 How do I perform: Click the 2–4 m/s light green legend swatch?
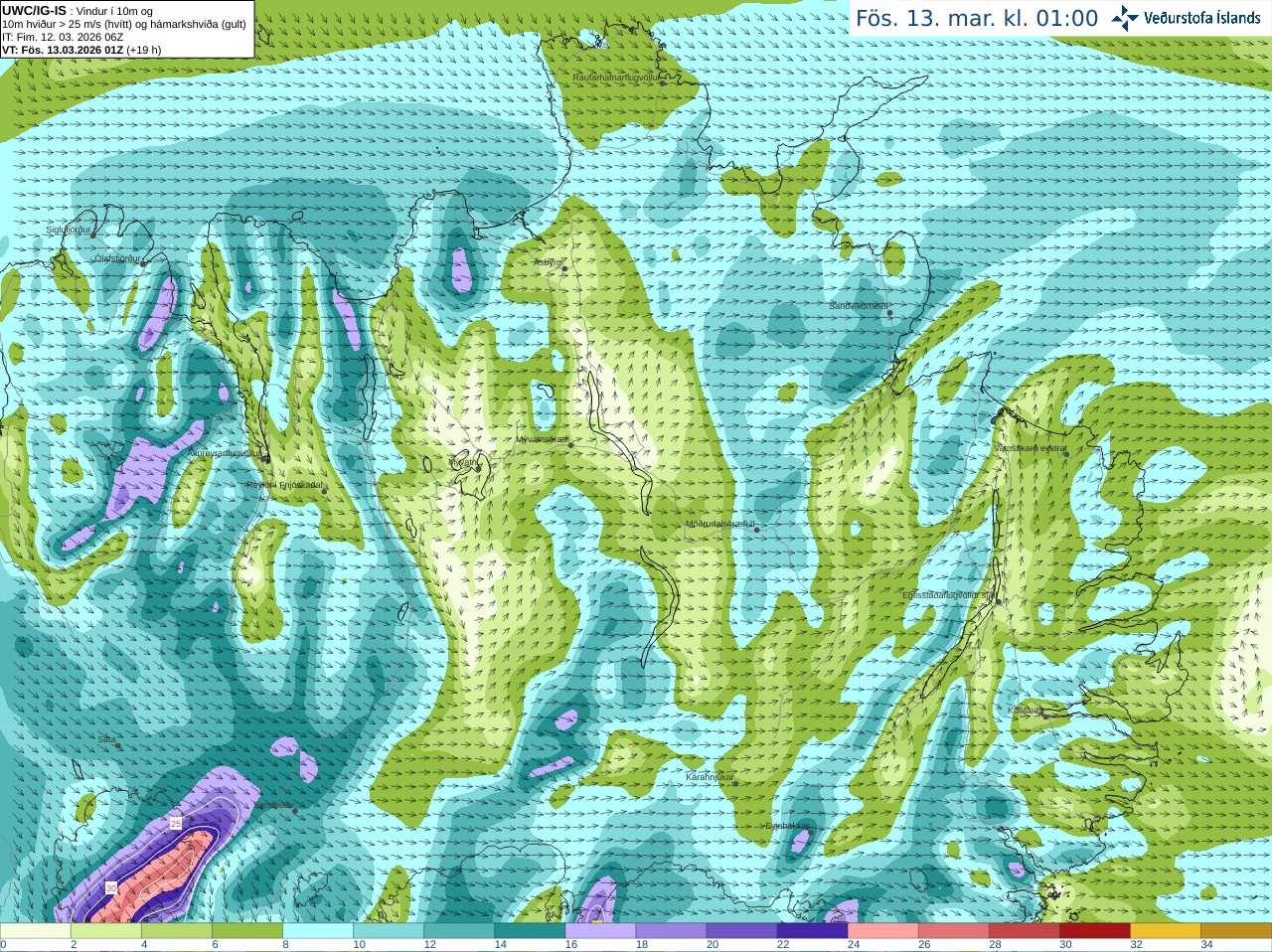[106, 931]
